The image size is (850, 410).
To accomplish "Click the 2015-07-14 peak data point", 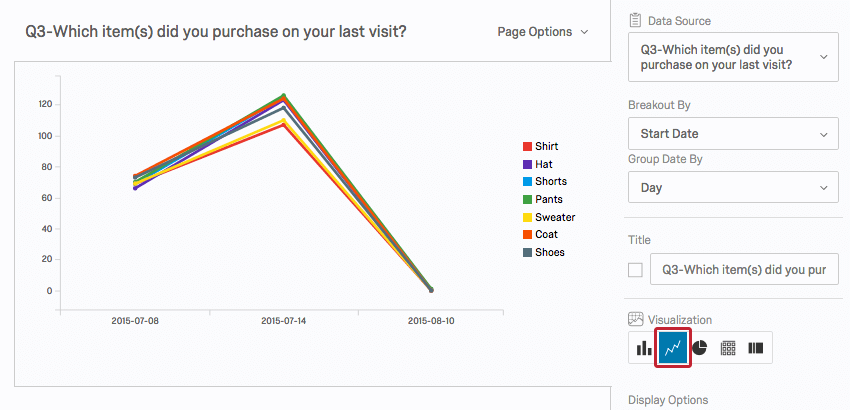I will (x=284, y=98).
